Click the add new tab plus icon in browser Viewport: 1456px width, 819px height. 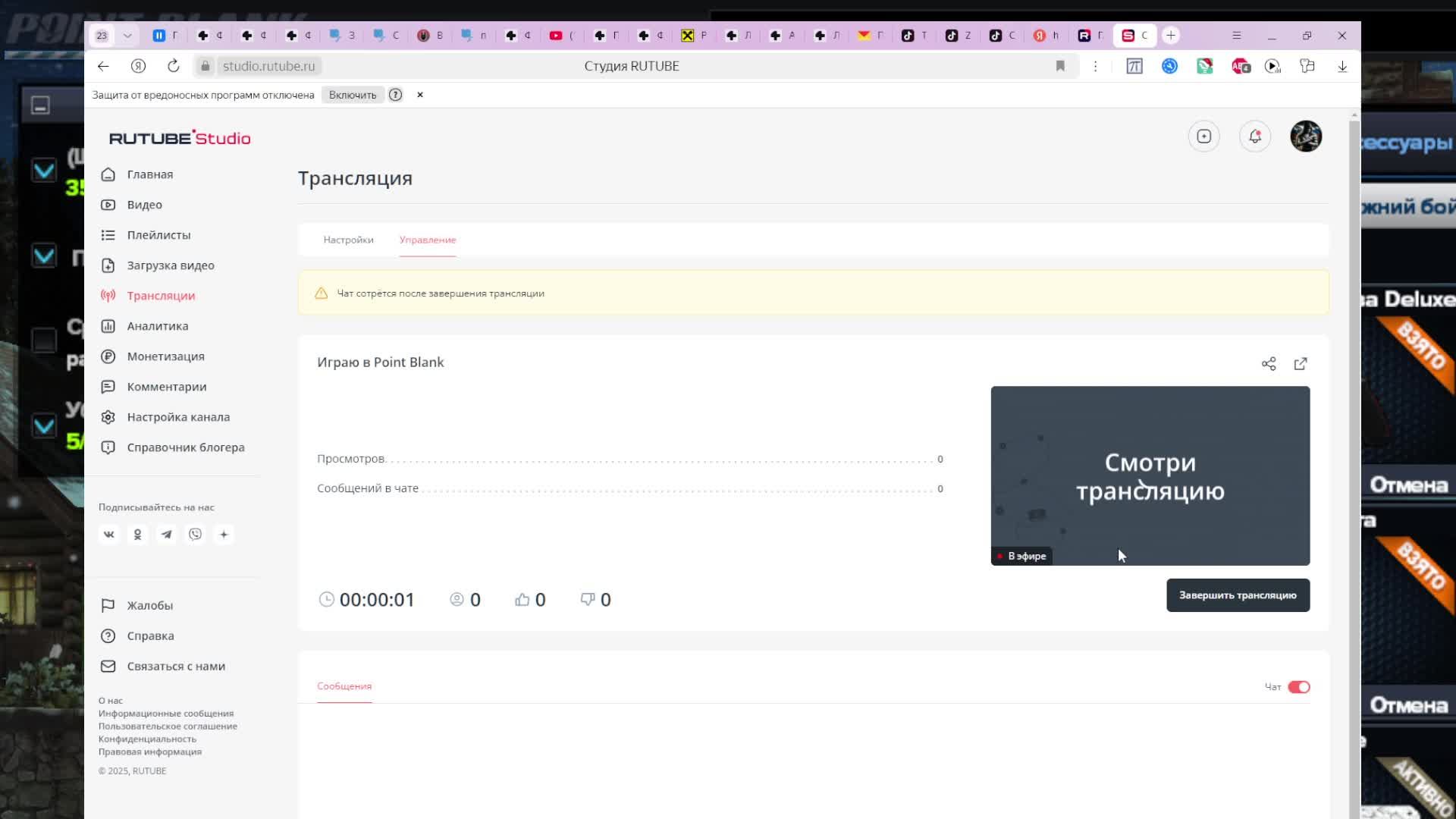coord(1171,35)
